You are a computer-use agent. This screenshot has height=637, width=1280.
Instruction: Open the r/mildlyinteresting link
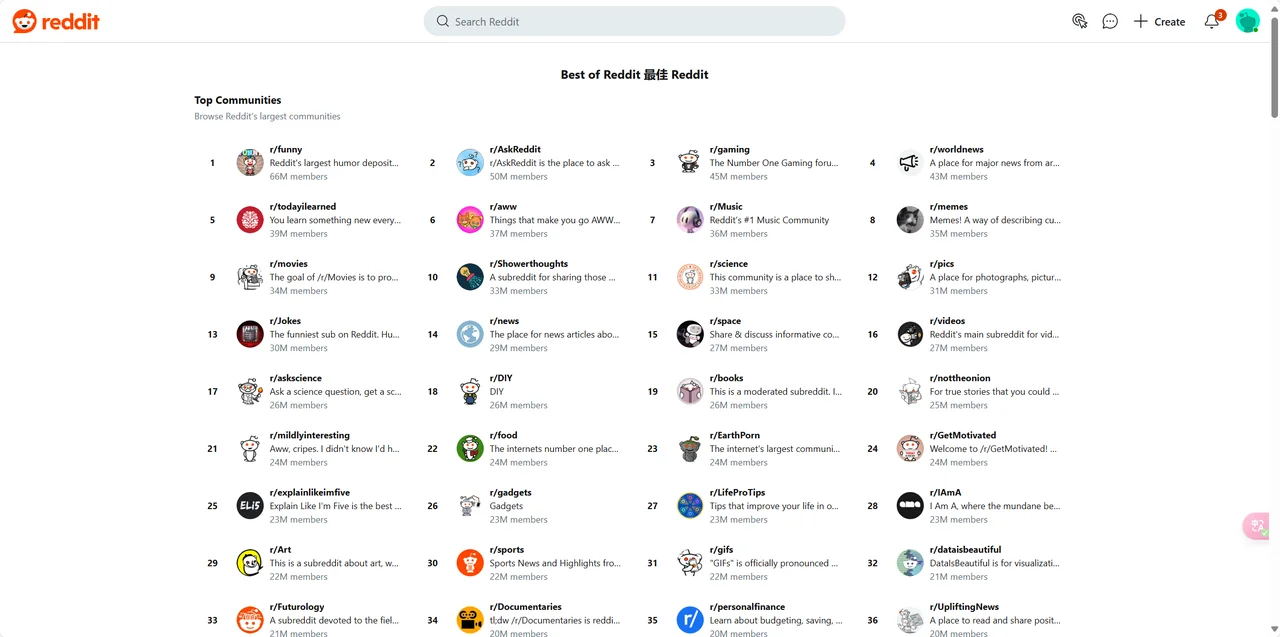310,435
